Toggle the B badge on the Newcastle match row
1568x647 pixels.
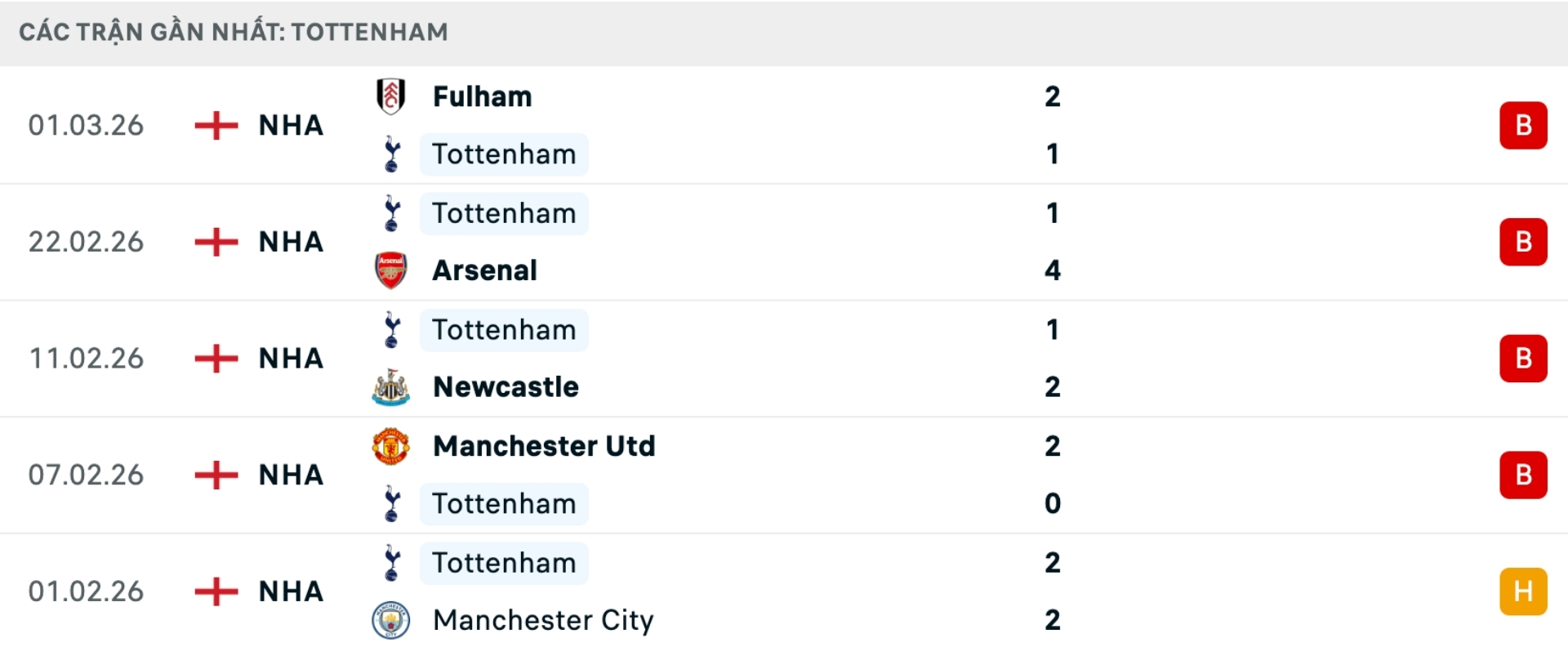1524,358
